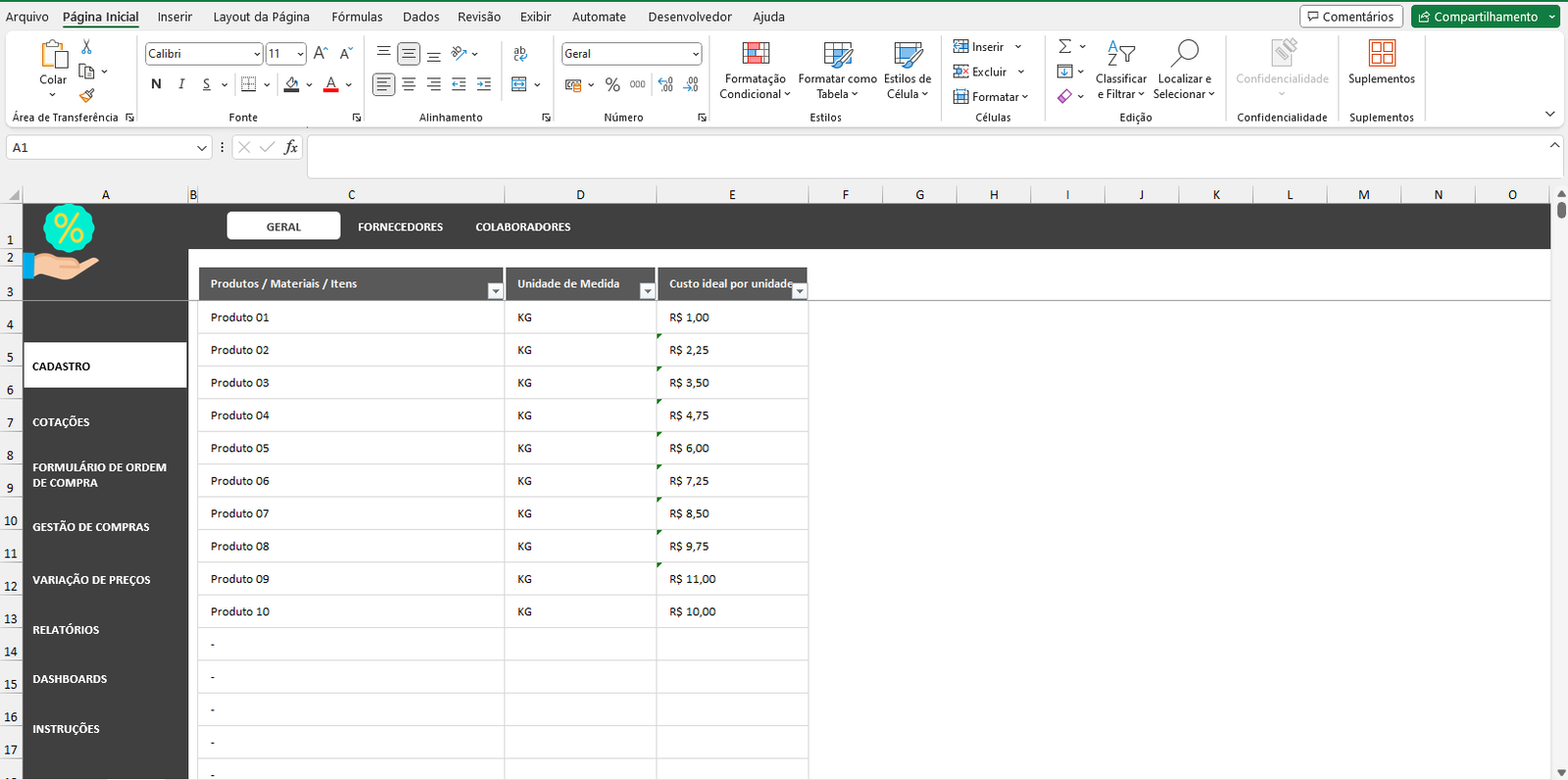Click the percent style icon
The width and height of the screenshot is (1568, 780).
(x=612, y=85)
